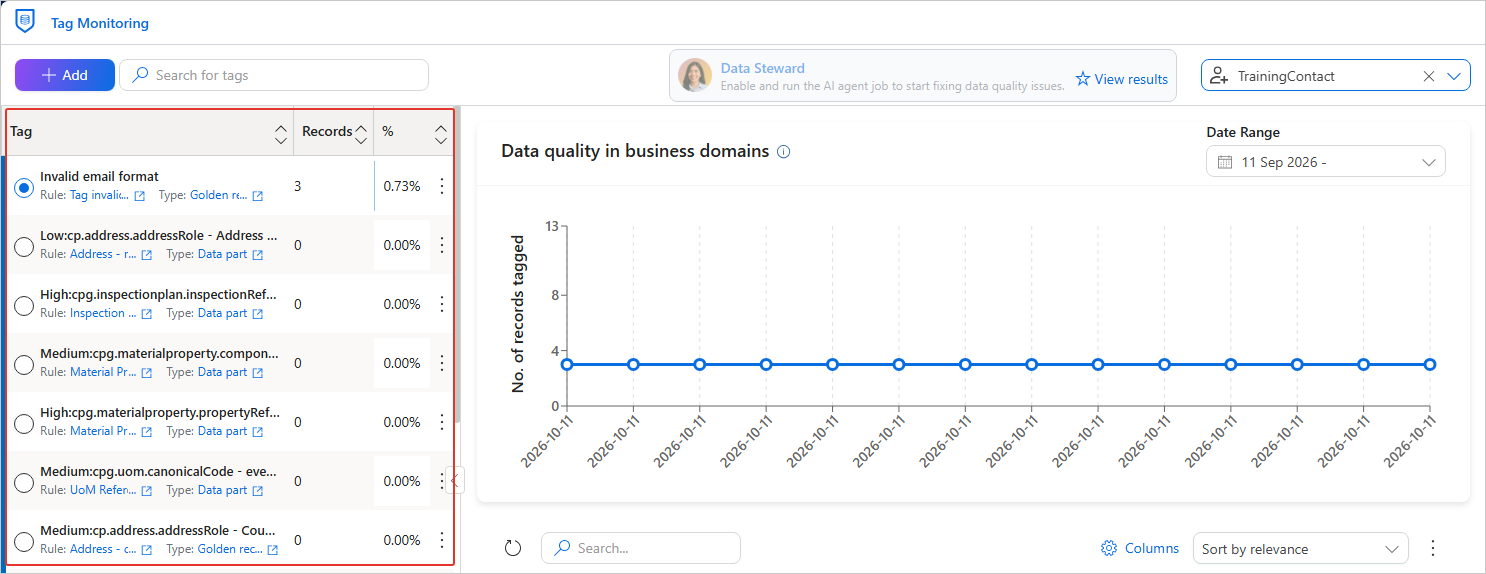Viewport: 1486px width, 574px height.
Task: Select radio button for High:cpg.inspectionplan.inspectionRef
Action: tap(24, 305)
